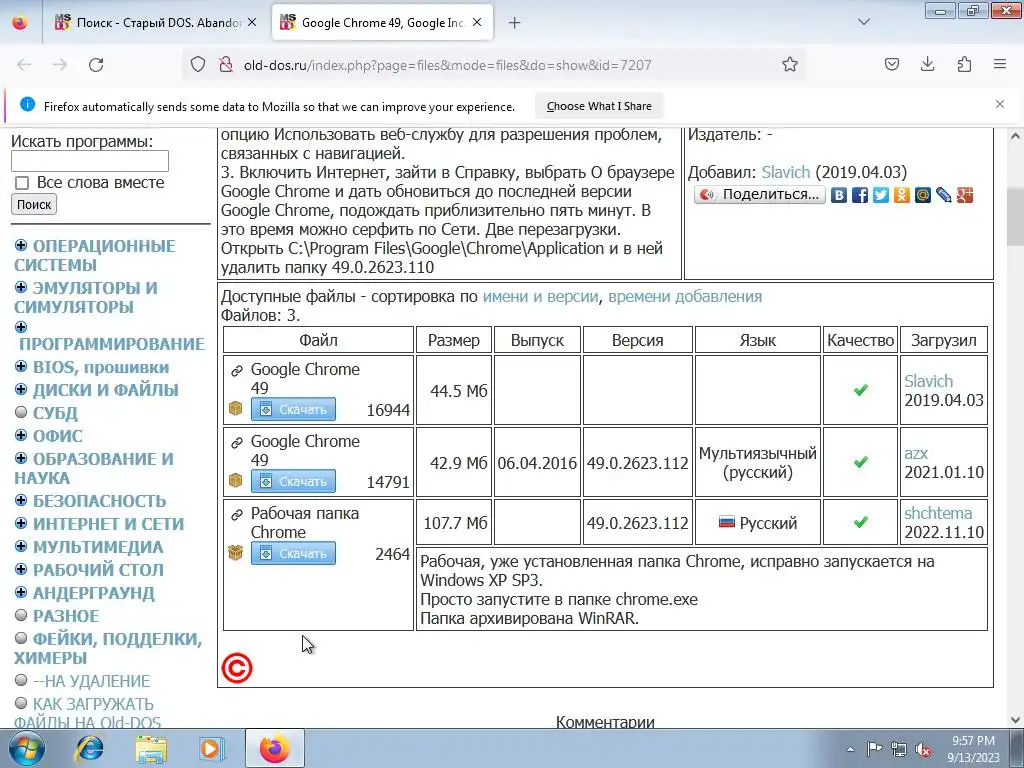
Task: Expand the БЕЗОПАСНОСТЬ category
Action: pyautogui.click(x=21, y=500)
